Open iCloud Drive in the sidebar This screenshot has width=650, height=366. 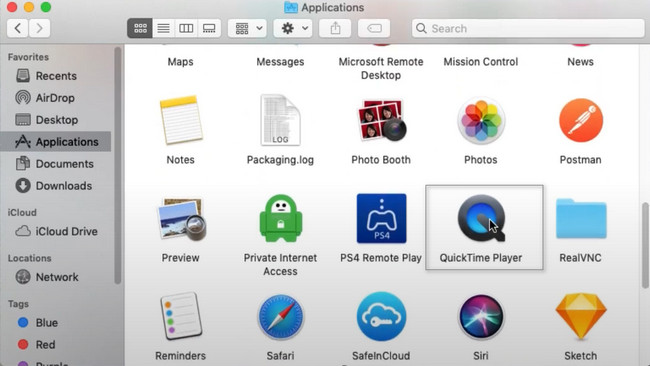click(x=56, y=231)
